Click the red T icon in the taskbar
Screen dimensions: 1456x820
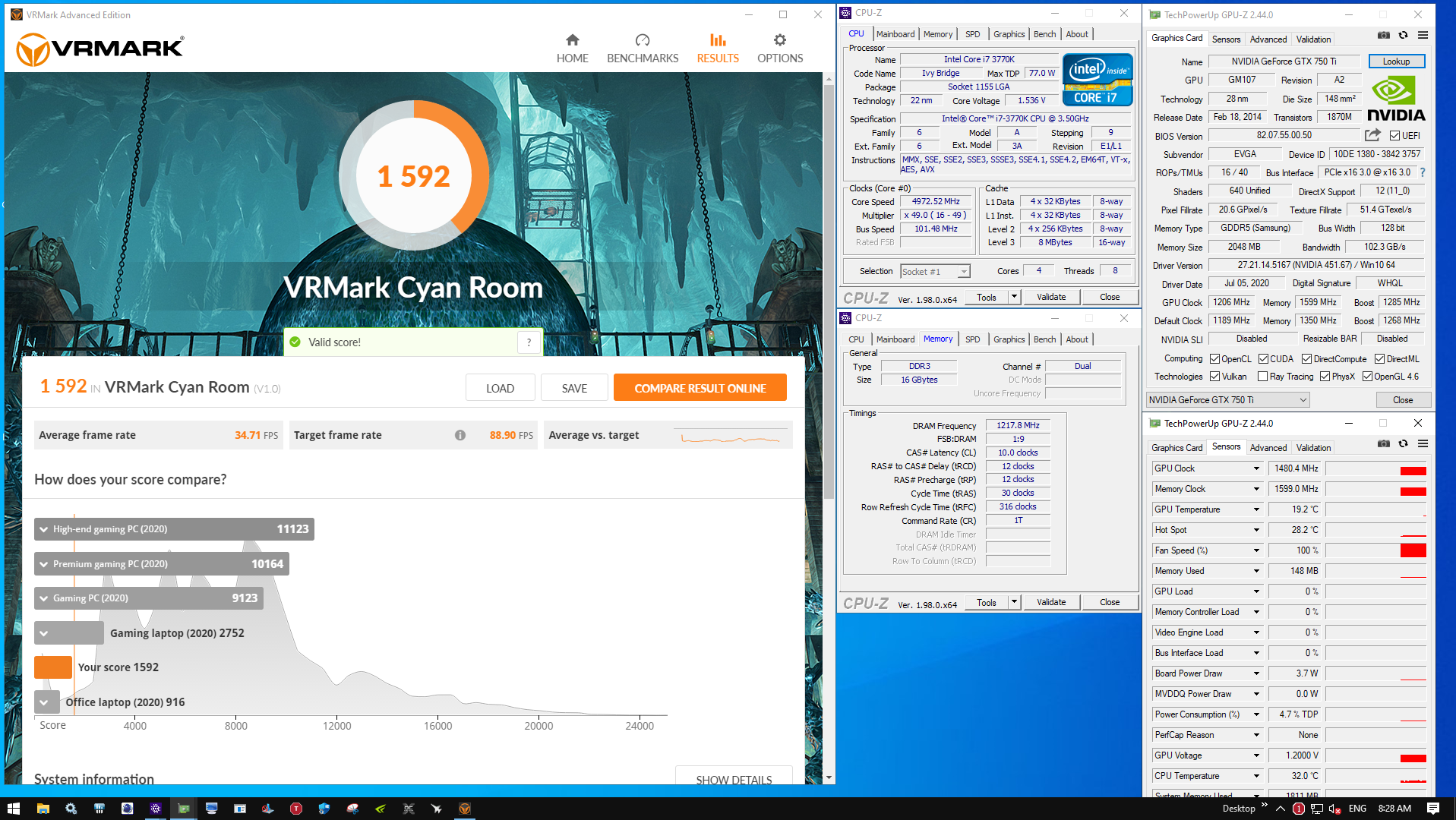(296, 809)
